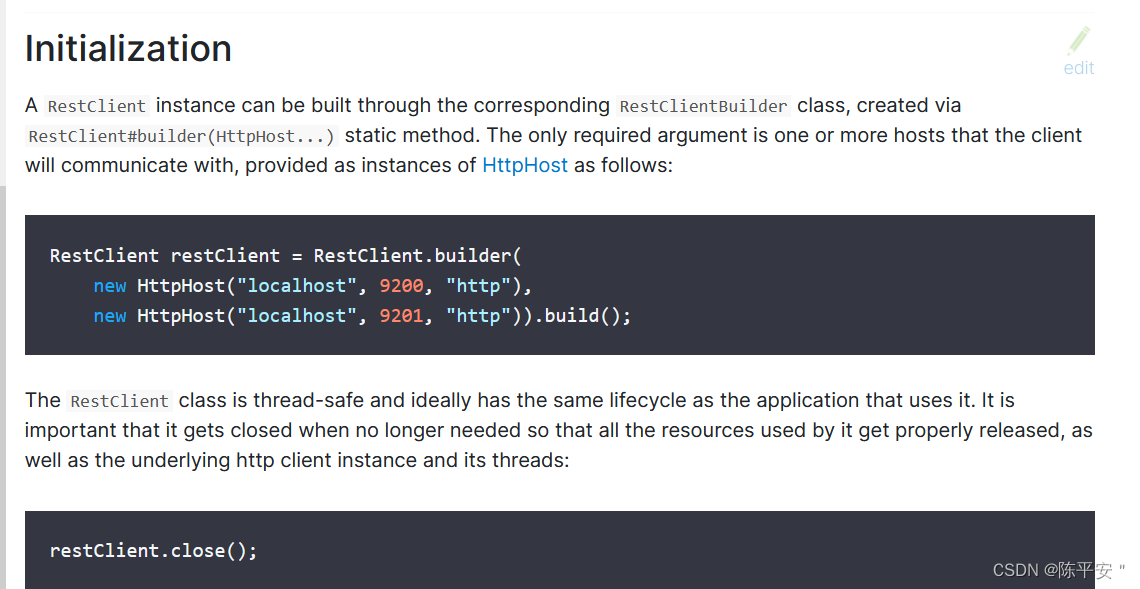Click the 9201 port number in the code
This screenshot has width=1140, height=589.
tap(401, 316)
